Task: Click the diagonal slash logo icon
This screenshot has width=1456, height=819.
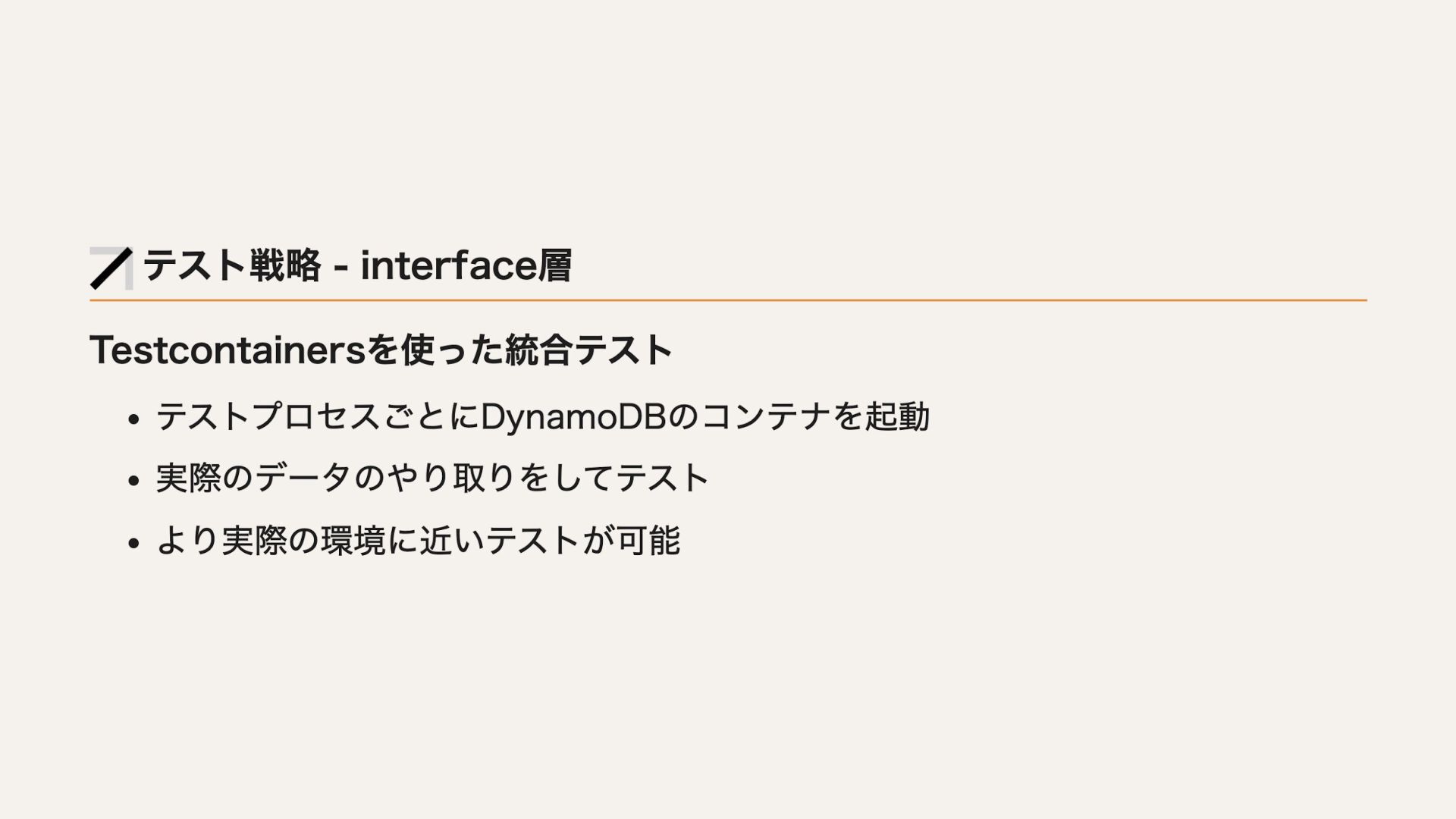Action: (x=111, y=268)
